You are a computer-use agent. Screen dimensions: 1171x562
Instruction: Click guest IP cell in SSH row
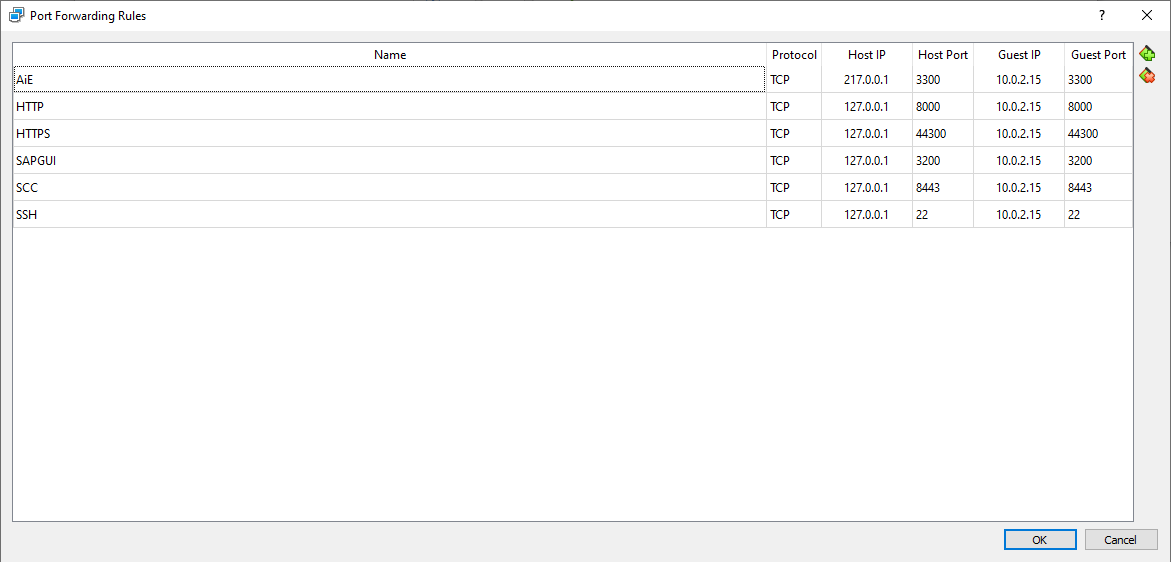click(1019, 214)
